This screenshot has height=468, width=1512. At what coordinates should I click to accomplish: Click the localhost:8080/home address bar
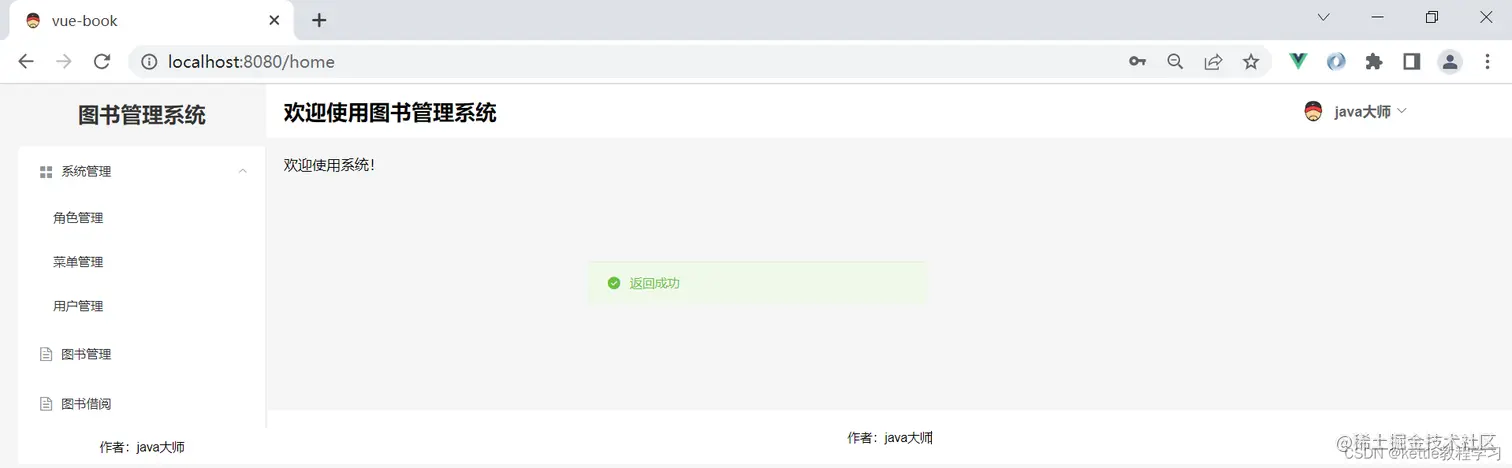pos(640,61)
